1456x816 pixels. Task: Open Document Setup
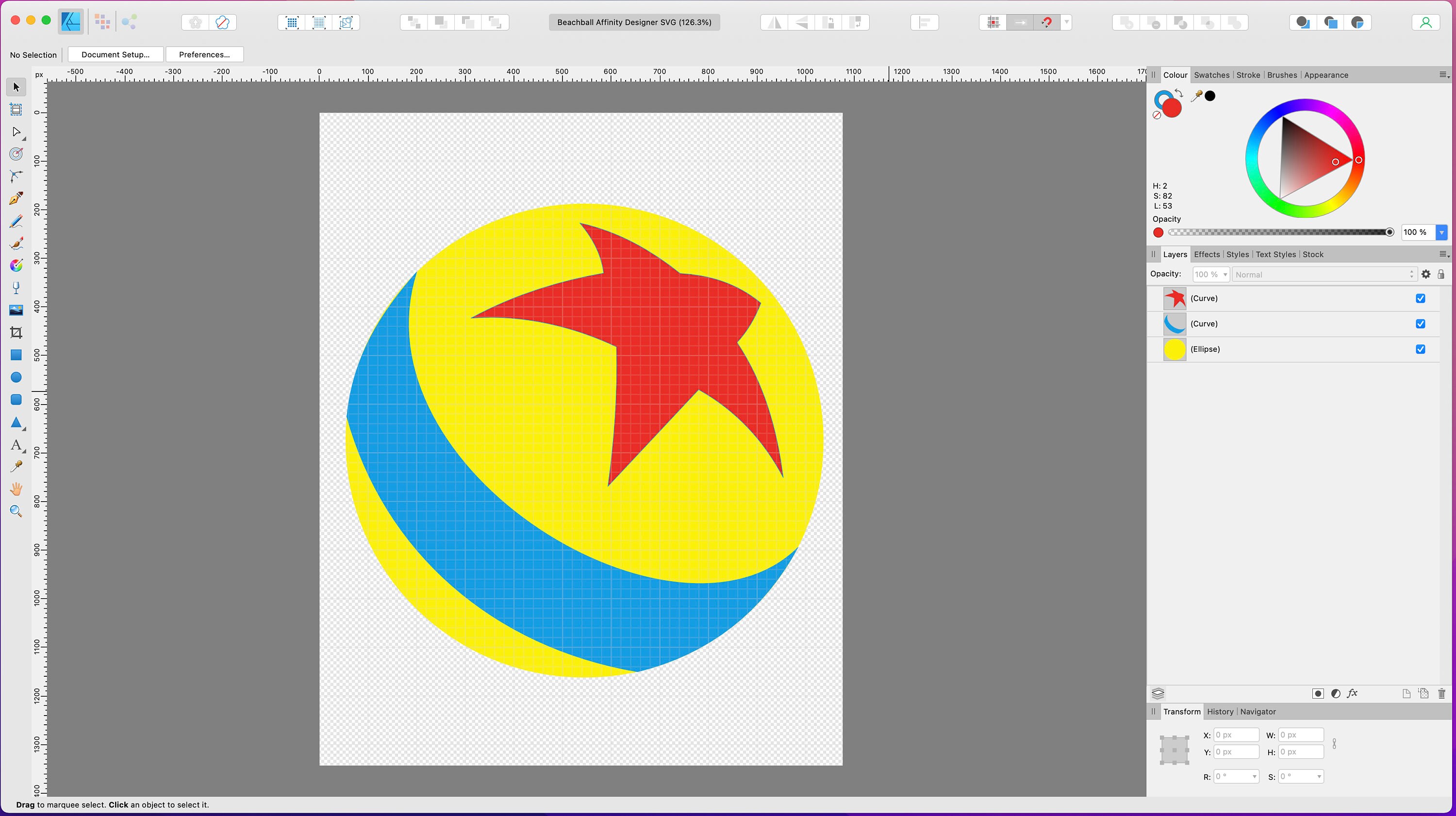pyautogui.click(x=116, y=54)
